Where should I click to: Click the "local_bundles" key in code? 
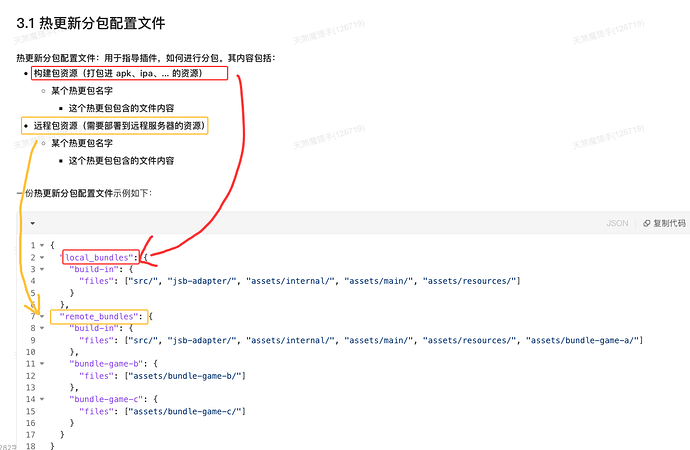pos(97,257)
